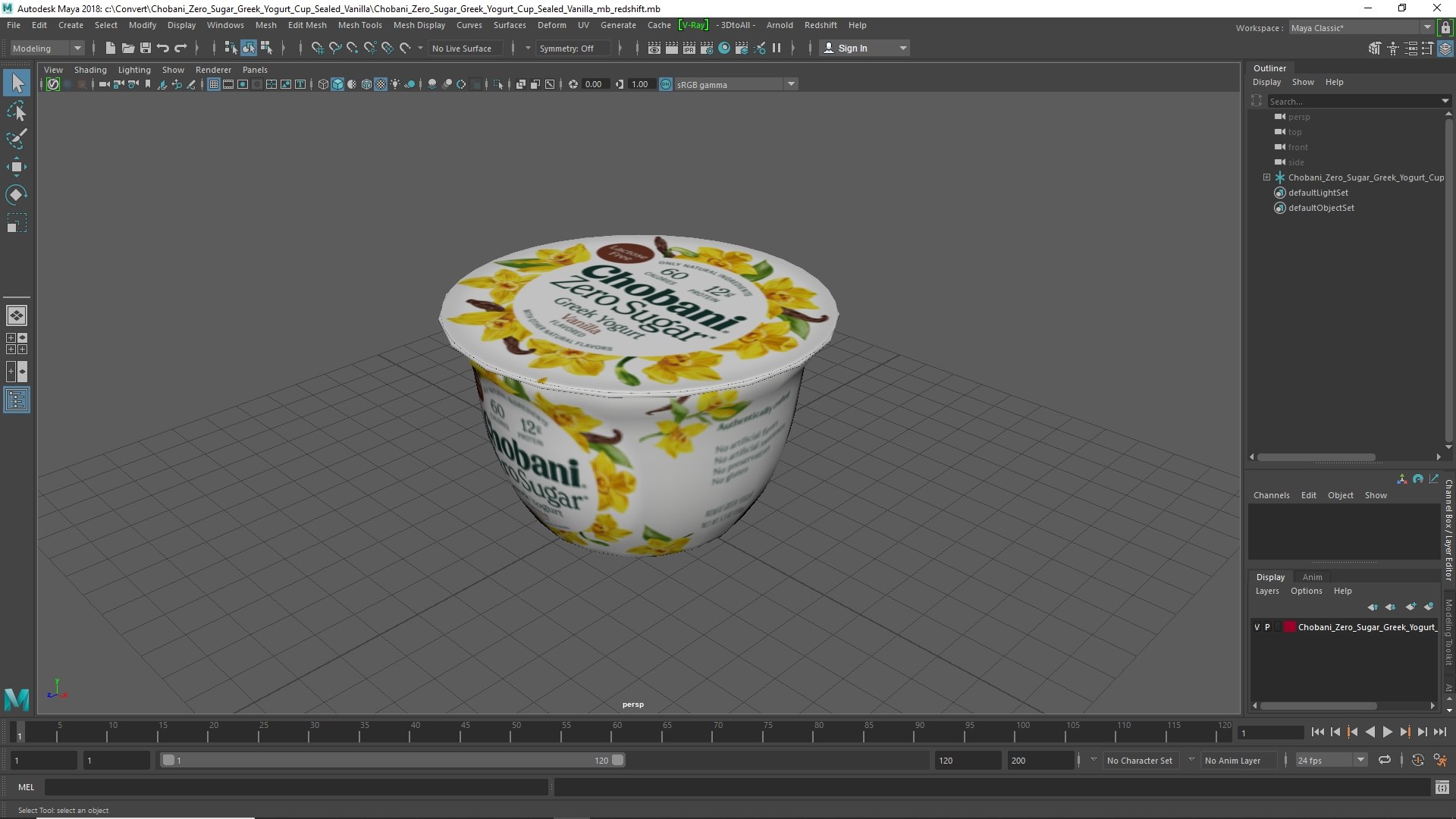Click the IPR render icon
This screenshot has height=819, width=1456.
point(689,48)
